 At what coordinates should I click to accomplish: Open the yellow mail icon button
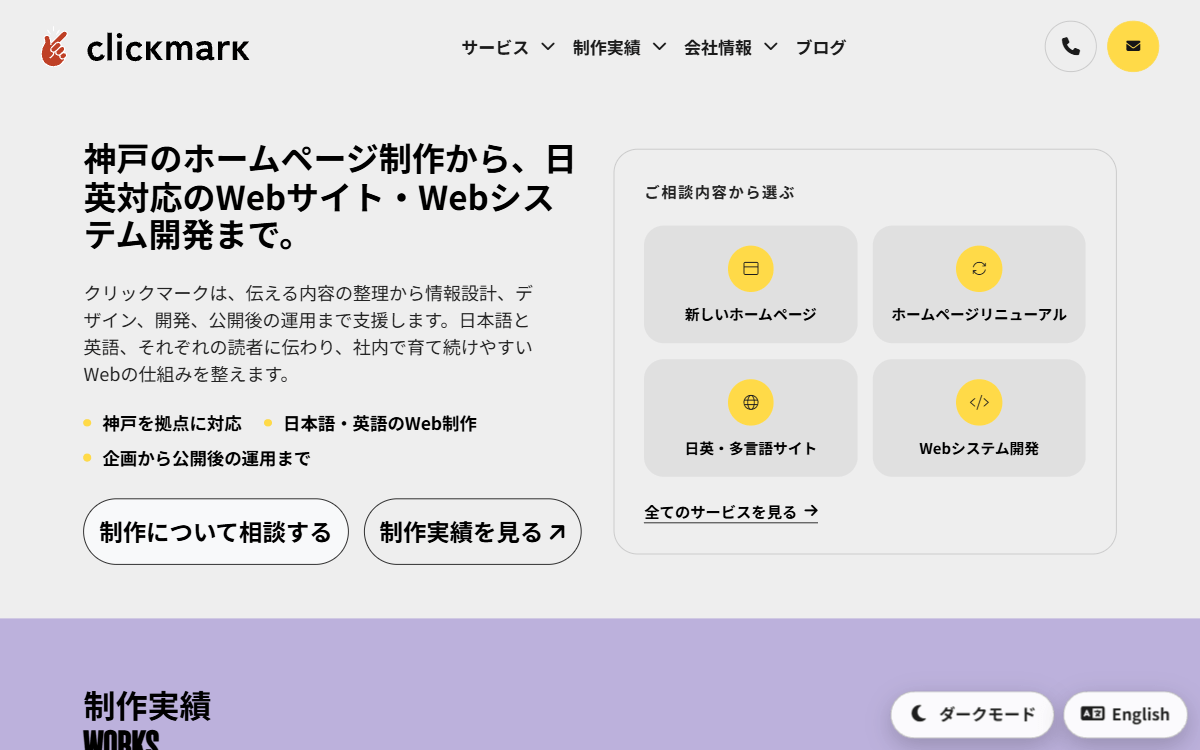[1133, 46]
